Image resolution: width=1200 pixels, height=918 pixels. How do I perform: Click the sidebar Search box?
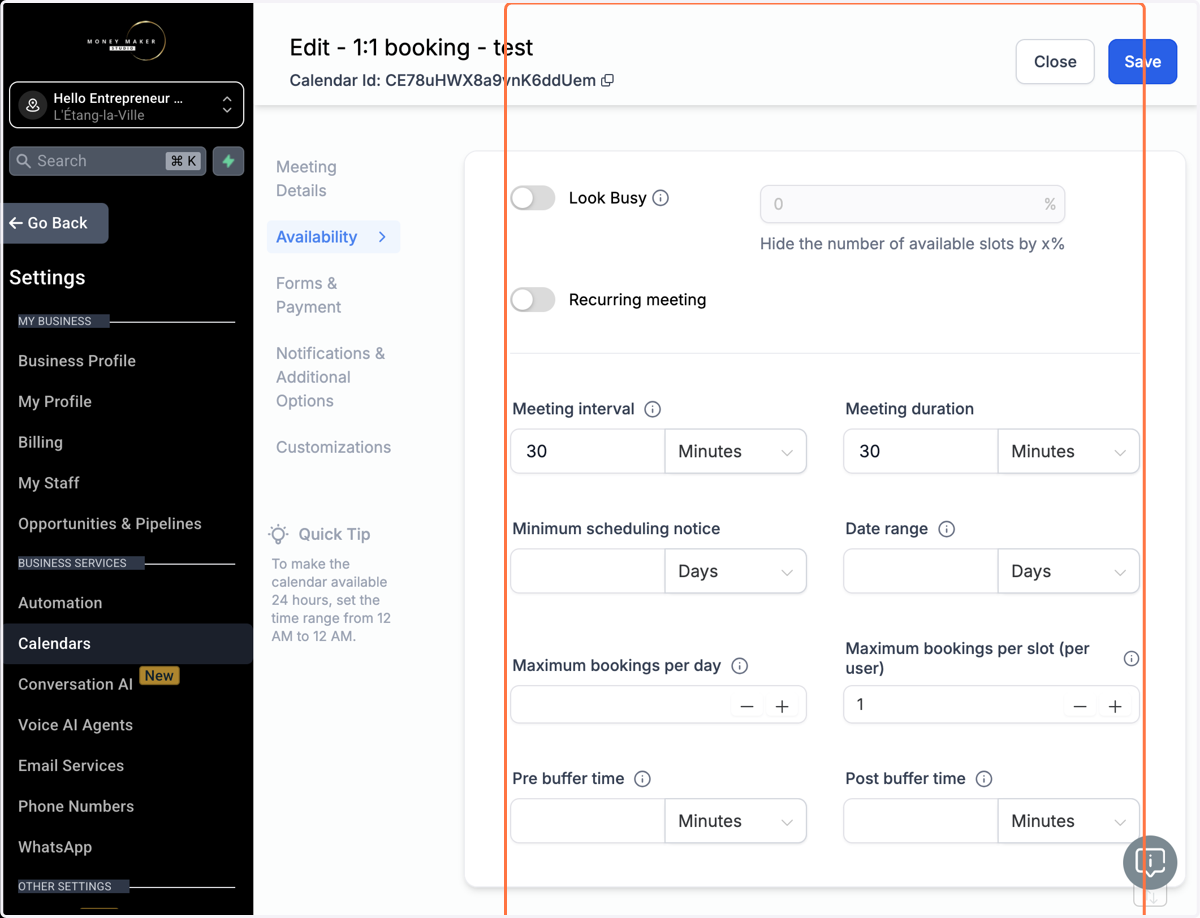[x=107, y=161]
